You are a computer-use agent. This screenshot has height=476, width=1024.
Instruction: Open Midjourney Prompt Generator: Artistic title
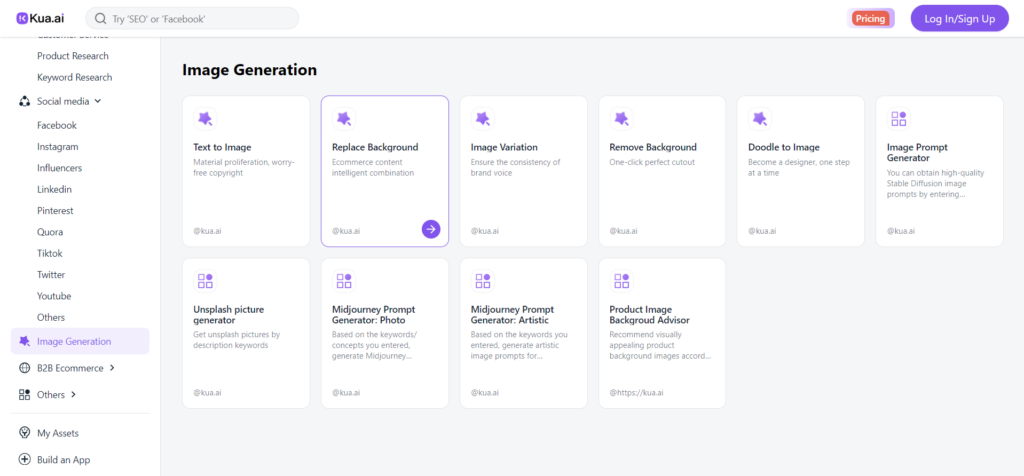click(x=512, y=315)
